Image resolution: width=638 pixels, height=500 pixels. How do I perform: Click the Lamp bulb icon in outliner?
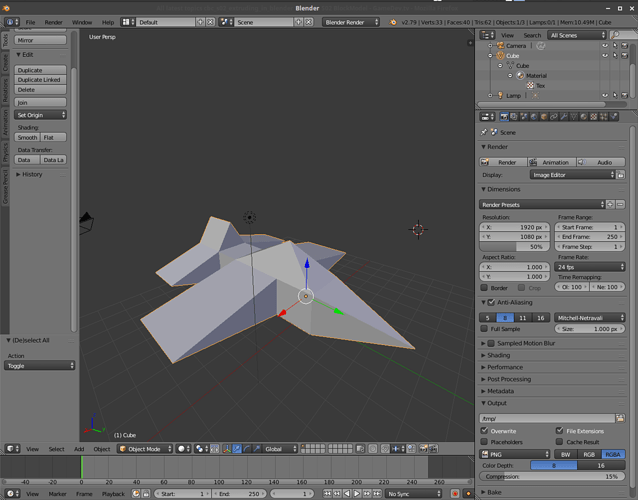tap(500, 95)
